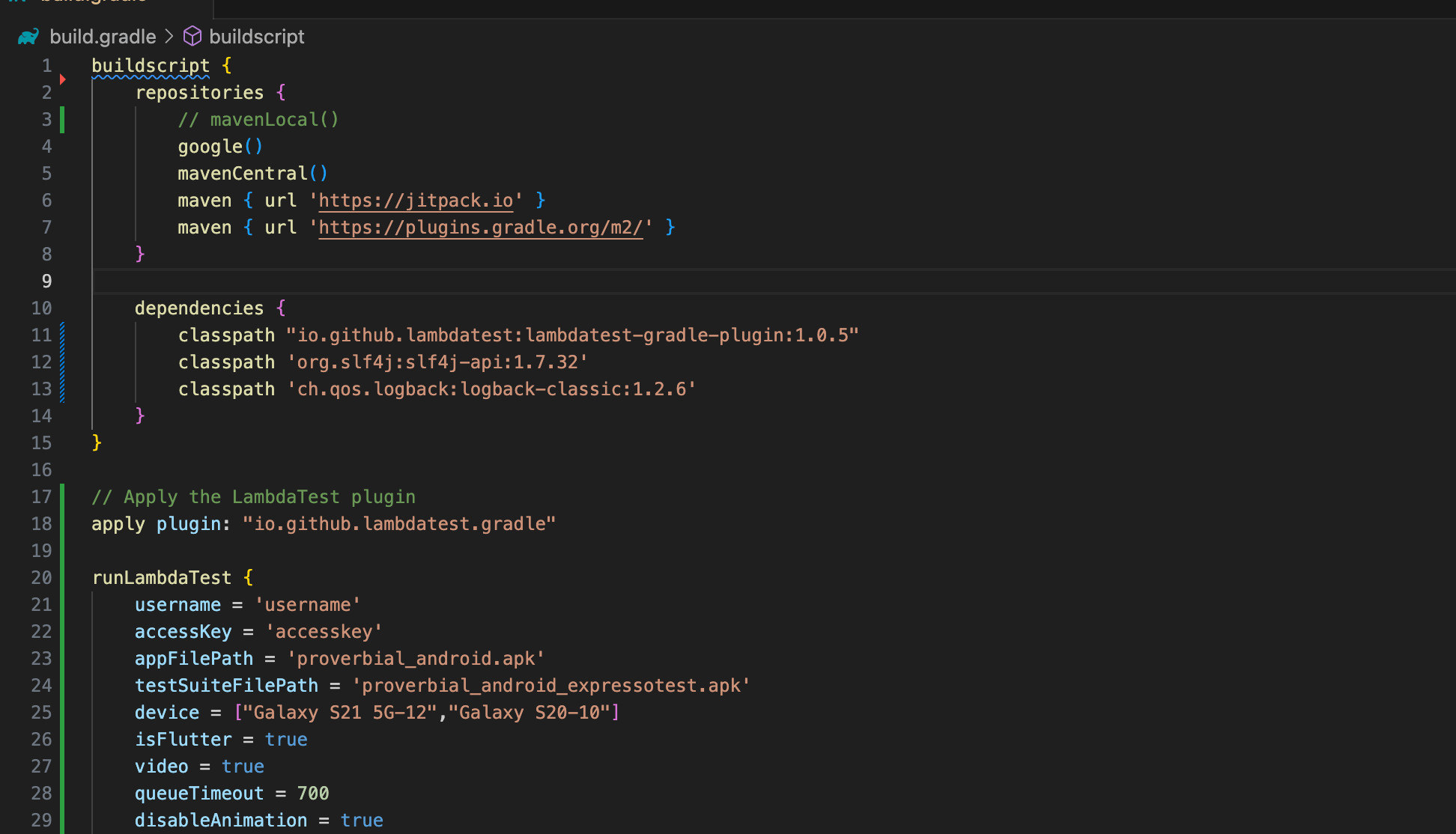
Task: Click the 700 queueTimeout value
Action: pos(313,794)
